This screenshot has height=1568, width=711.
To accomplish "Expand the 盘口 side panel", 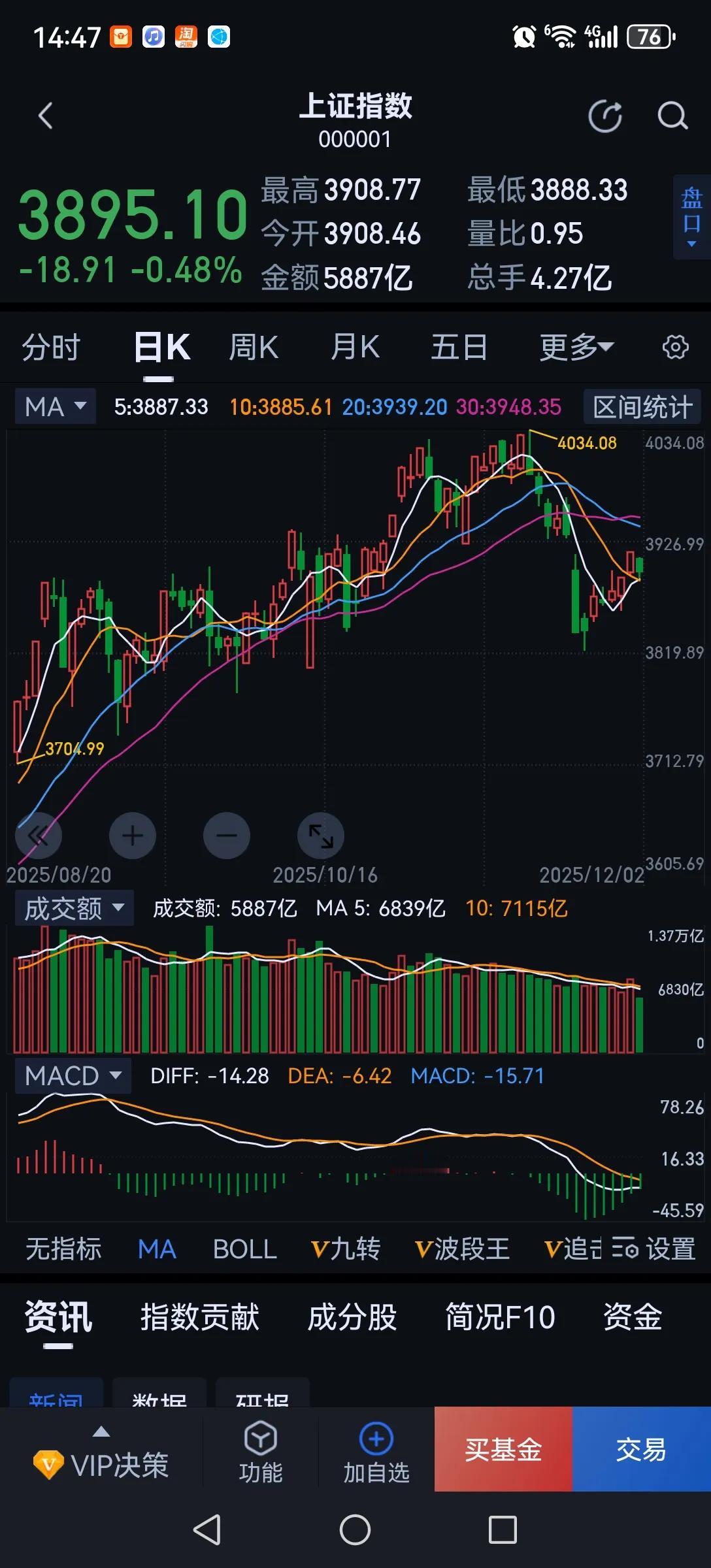I will 691,217.
